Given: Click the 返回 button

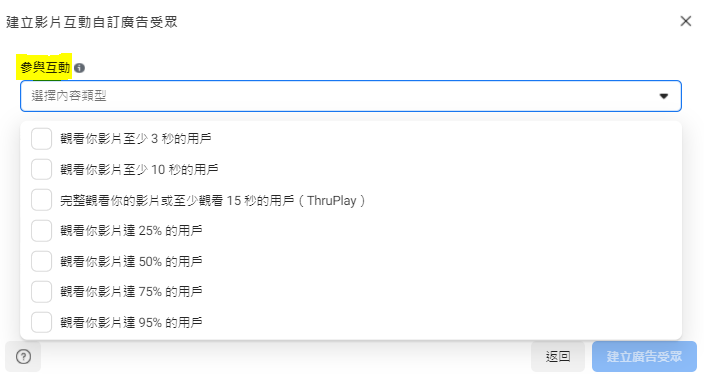Looking at the screenshot, I should click(558, 357).
